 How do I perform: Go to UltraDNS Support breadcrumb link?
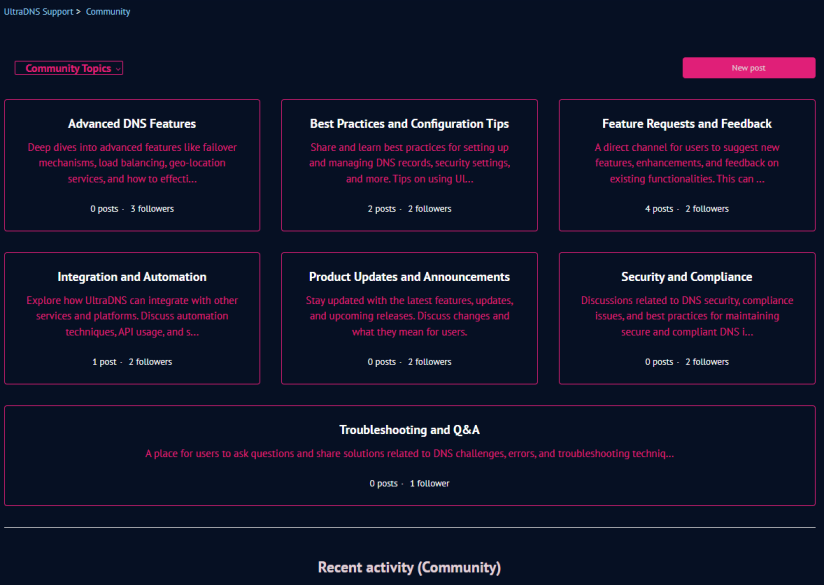click(38, 12)
